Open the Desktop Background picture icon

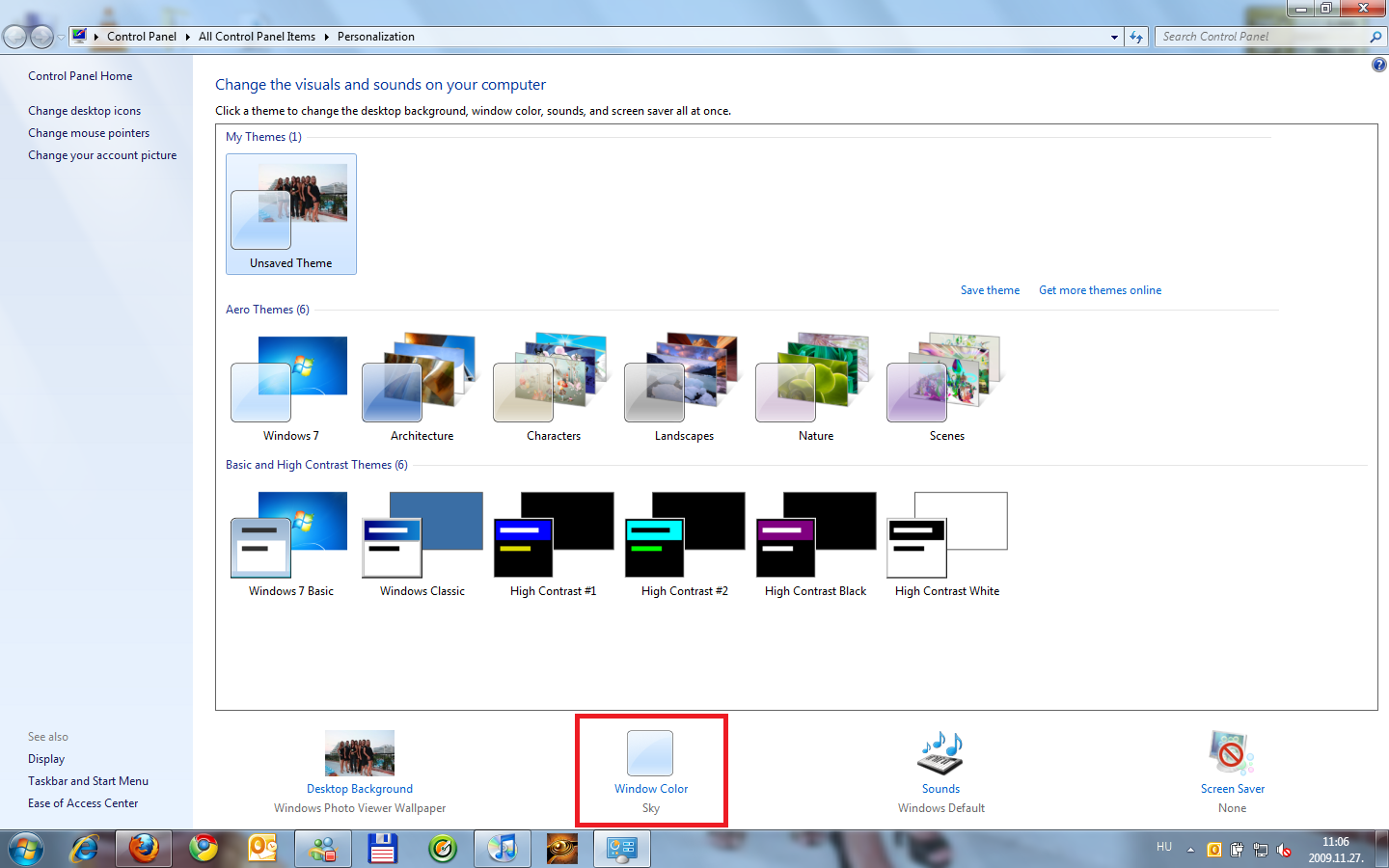(x=360, y=753)
